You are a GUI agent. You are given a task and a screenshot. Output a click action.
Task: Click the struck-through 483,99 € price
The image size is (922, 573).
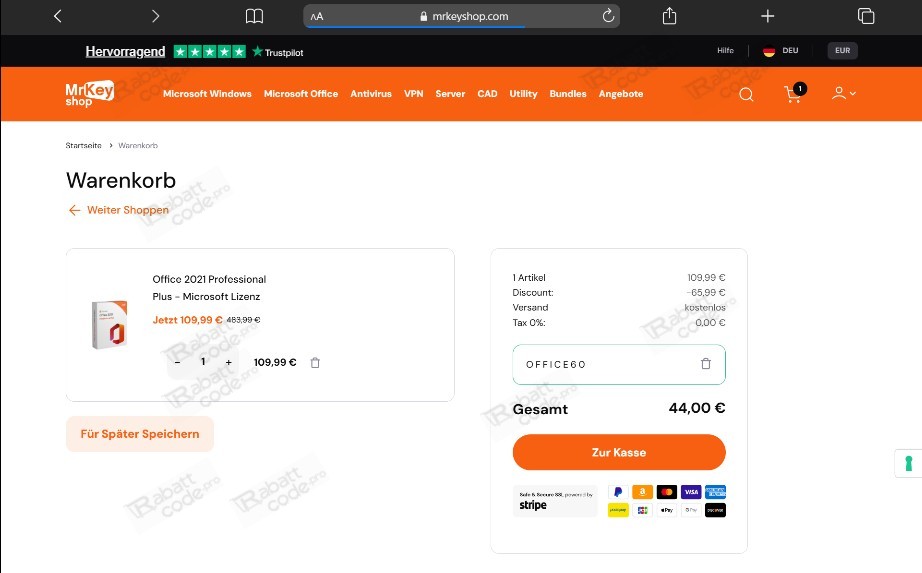243,320
